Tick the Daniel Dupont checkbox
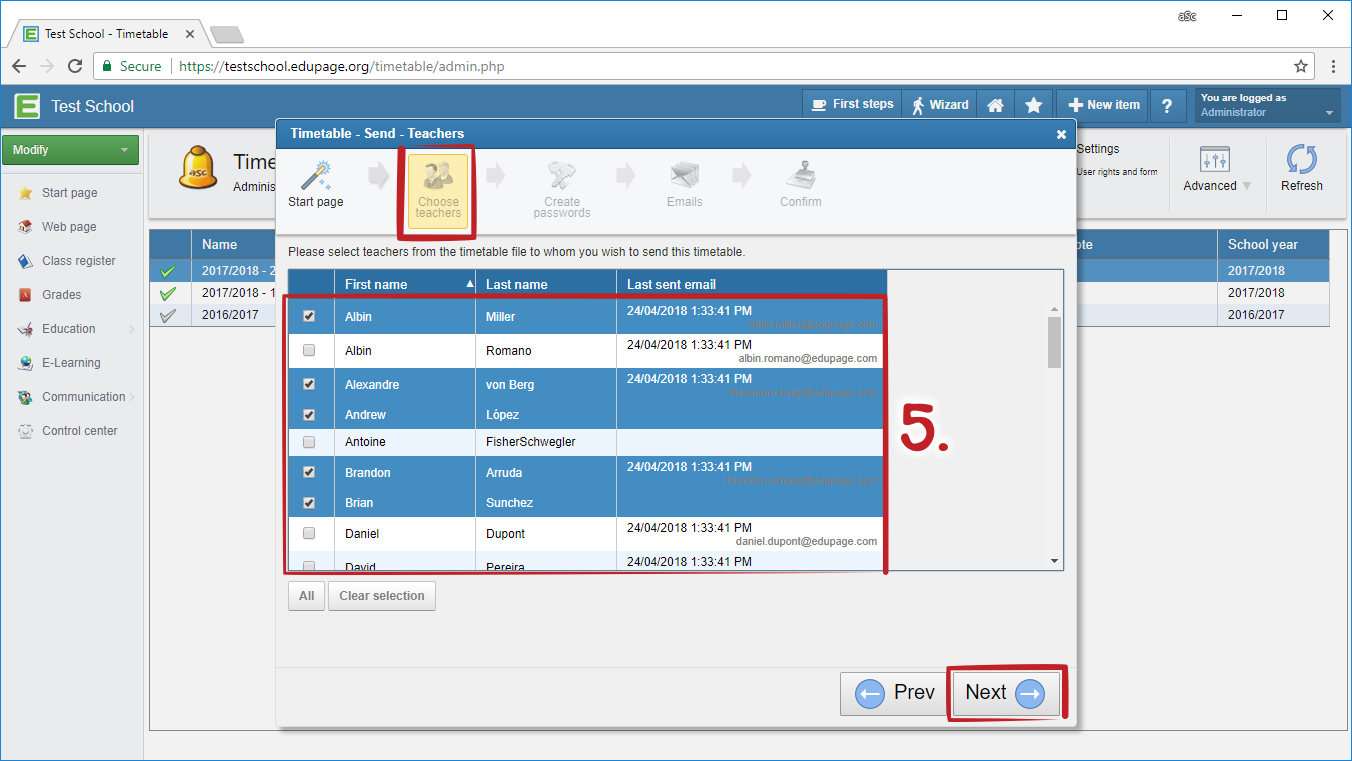 (x=309, y=533)
